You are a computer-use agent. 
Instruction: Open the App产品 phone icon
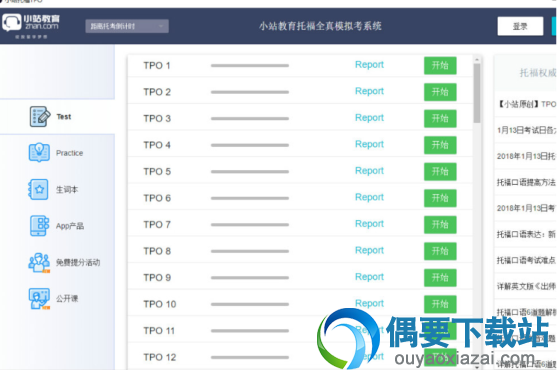coord(39,226)
